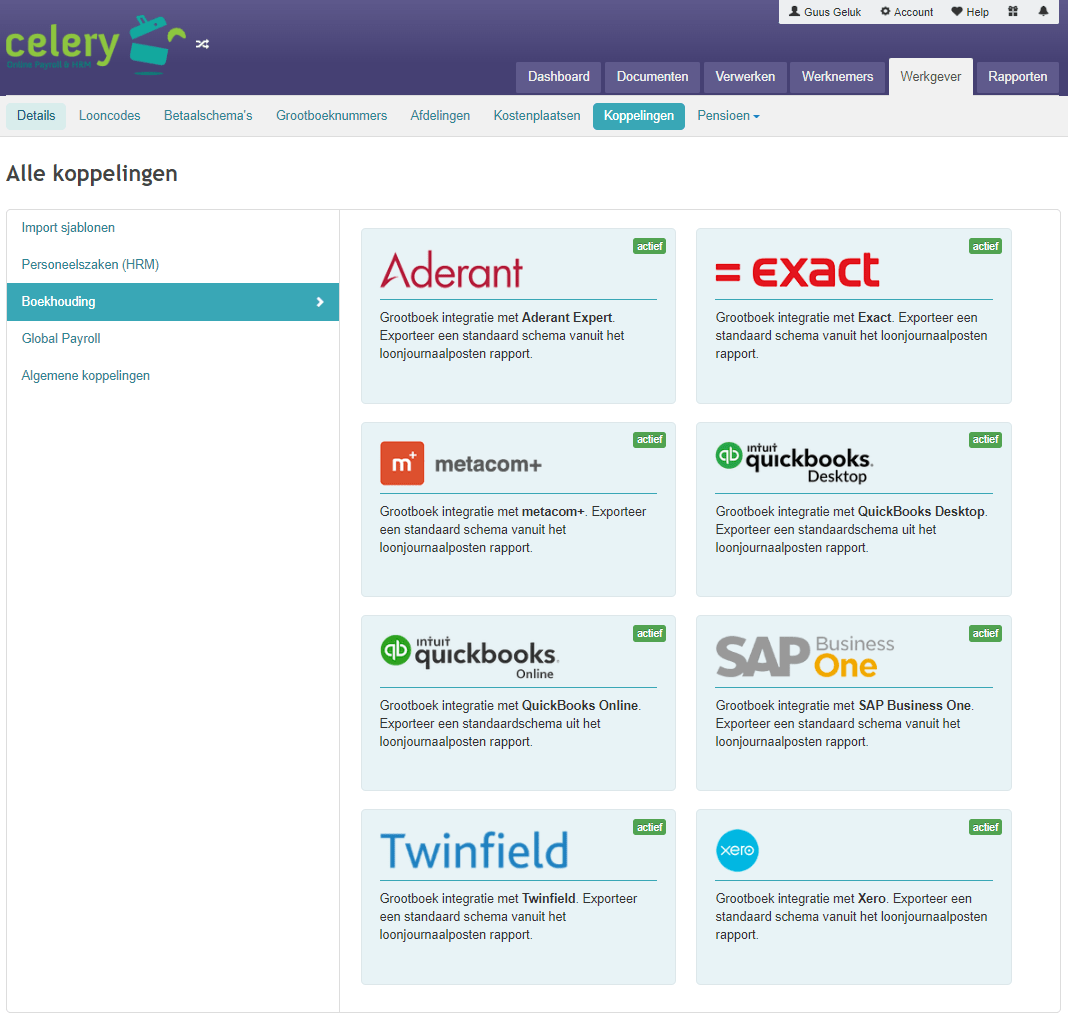
Task: Click the Help link
Action: [970, 12]
